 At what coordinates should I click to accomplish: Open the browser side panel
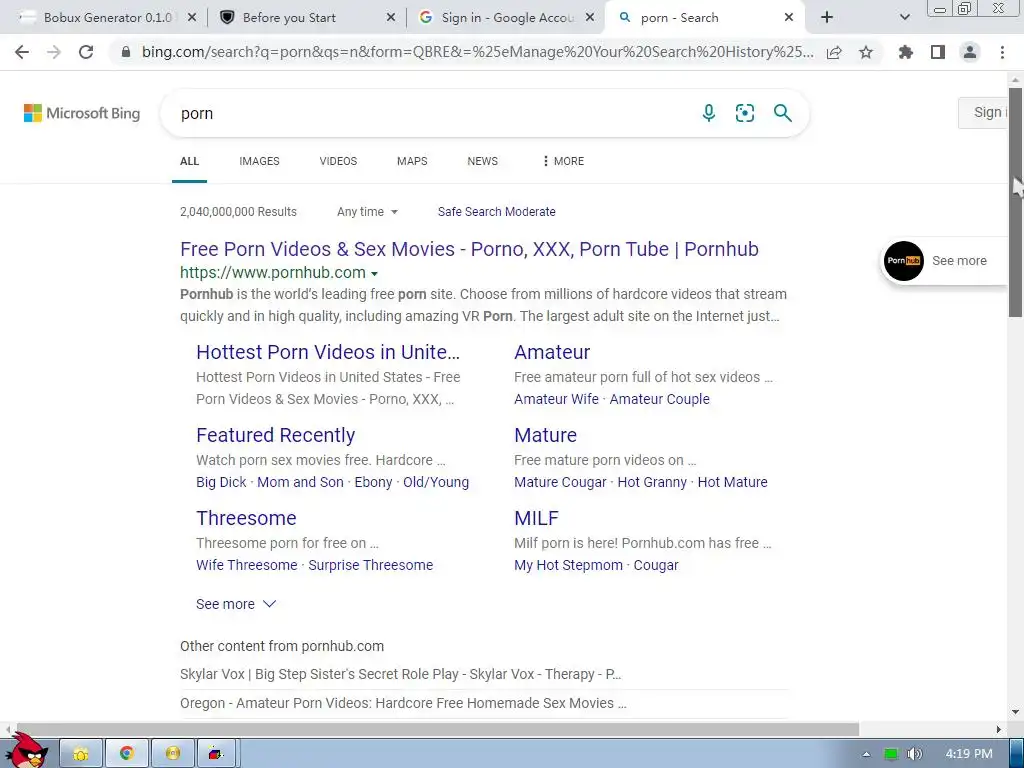pos(938,52)
